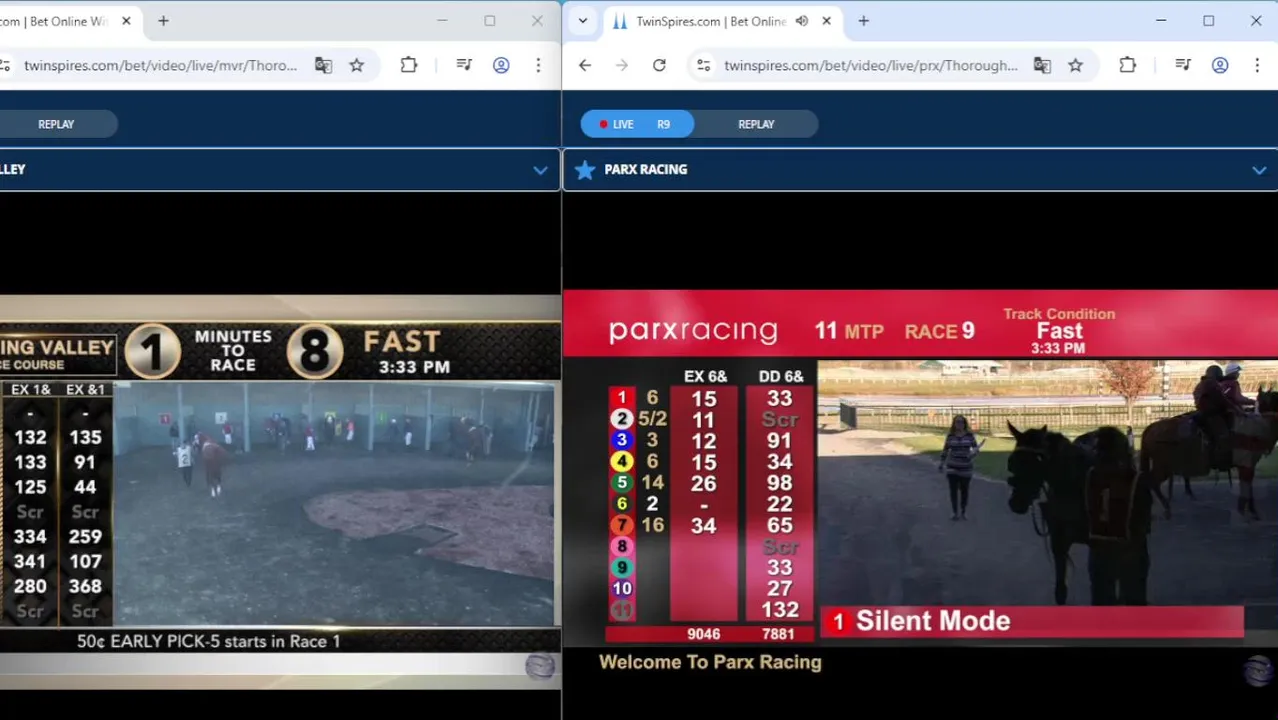
Task: Mute tab audio speaker icon on TwinSpires tab
Action: click(x=801, y=21)
